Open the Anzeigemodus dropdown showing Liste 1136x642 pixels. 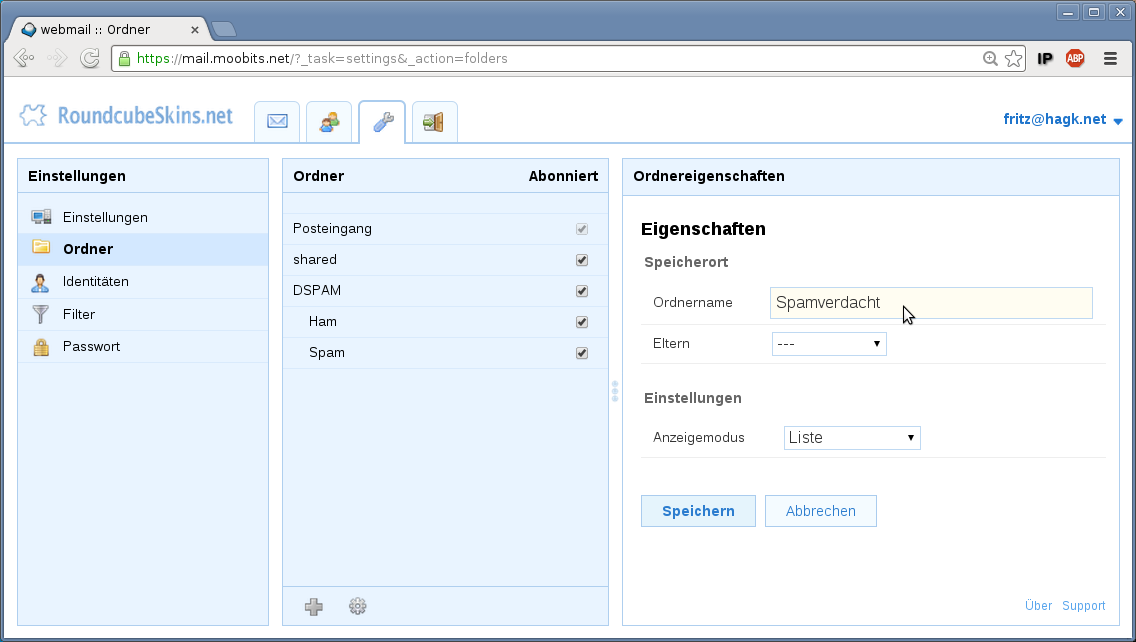[x=852, y=437]
